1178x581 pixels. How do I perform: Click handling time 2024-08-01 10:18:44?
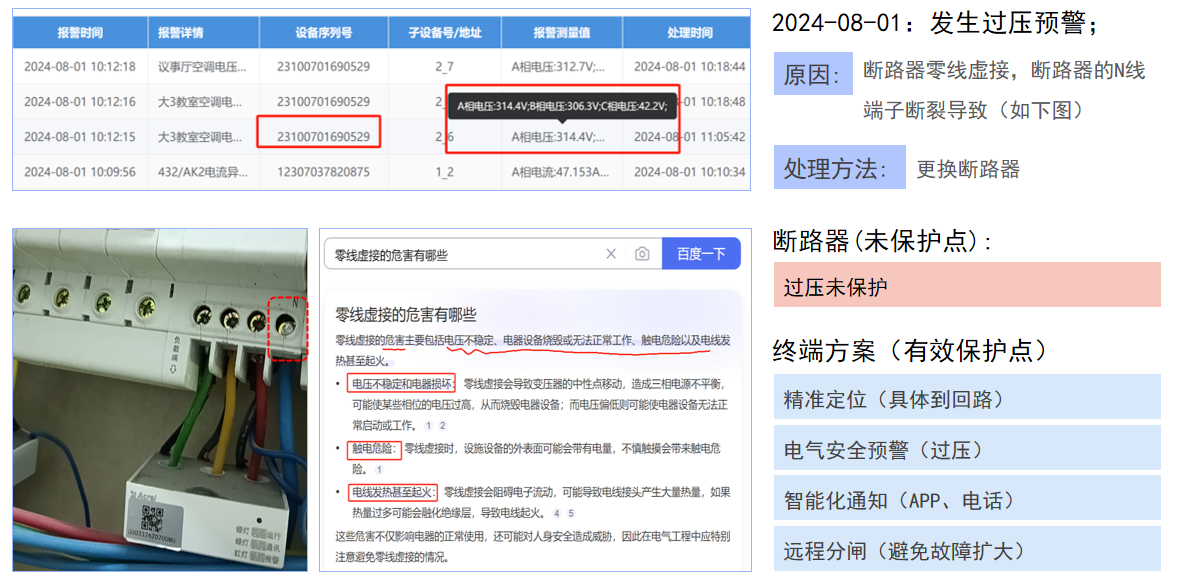click(689, 66)
